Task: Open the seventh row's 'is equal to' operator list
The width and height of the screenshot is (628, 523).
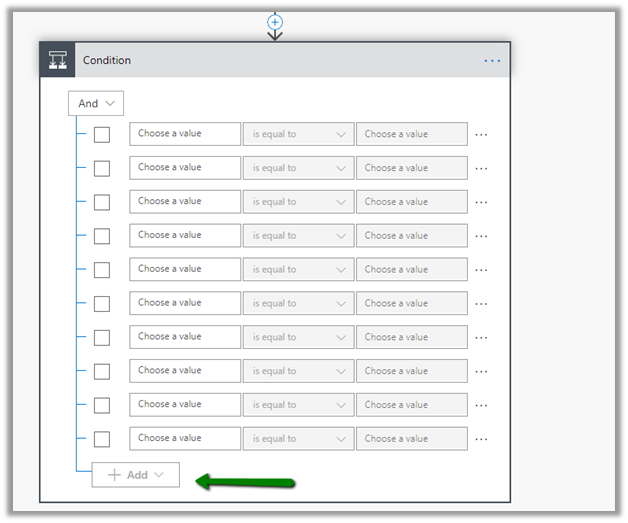Action: 298,337
